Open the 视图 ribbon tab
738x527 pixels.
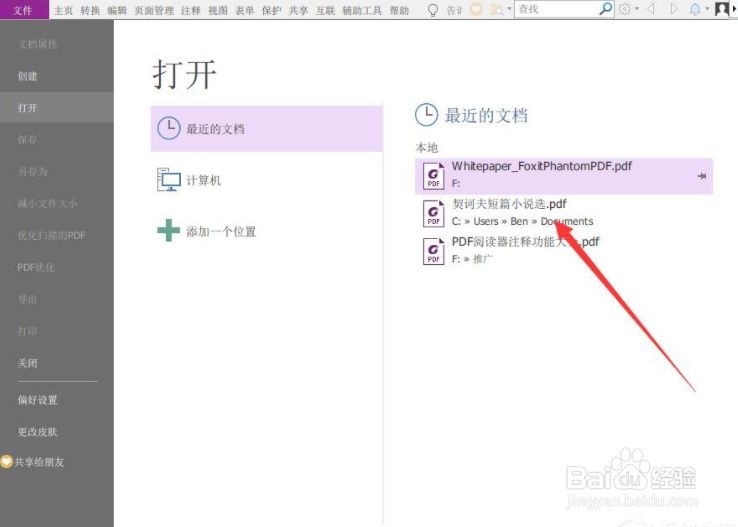click(218, 10)
